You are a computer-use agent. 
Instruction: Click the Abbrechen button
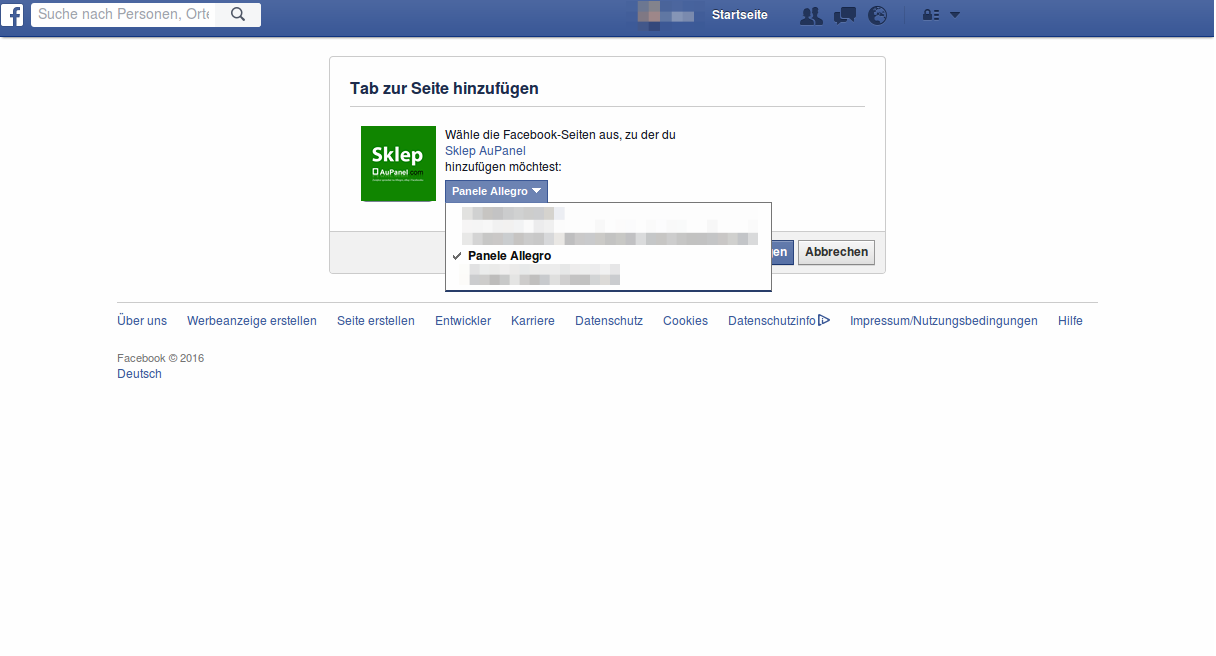pos(836,252)
